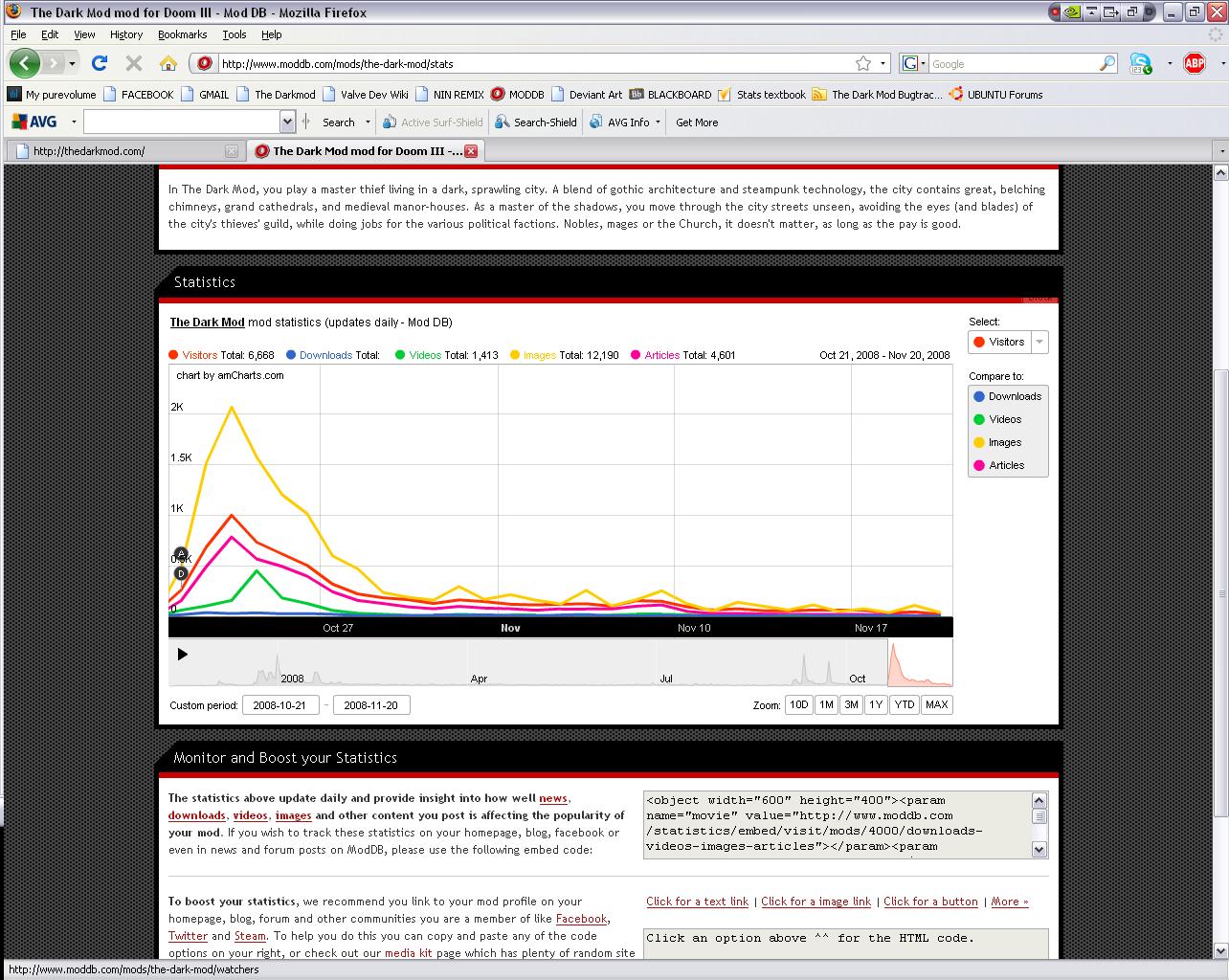Image resolution: width=1229 pixels, height=980 pixels.
Task: Open the list-all-tabs dropdown
Action: point(1220,151)
